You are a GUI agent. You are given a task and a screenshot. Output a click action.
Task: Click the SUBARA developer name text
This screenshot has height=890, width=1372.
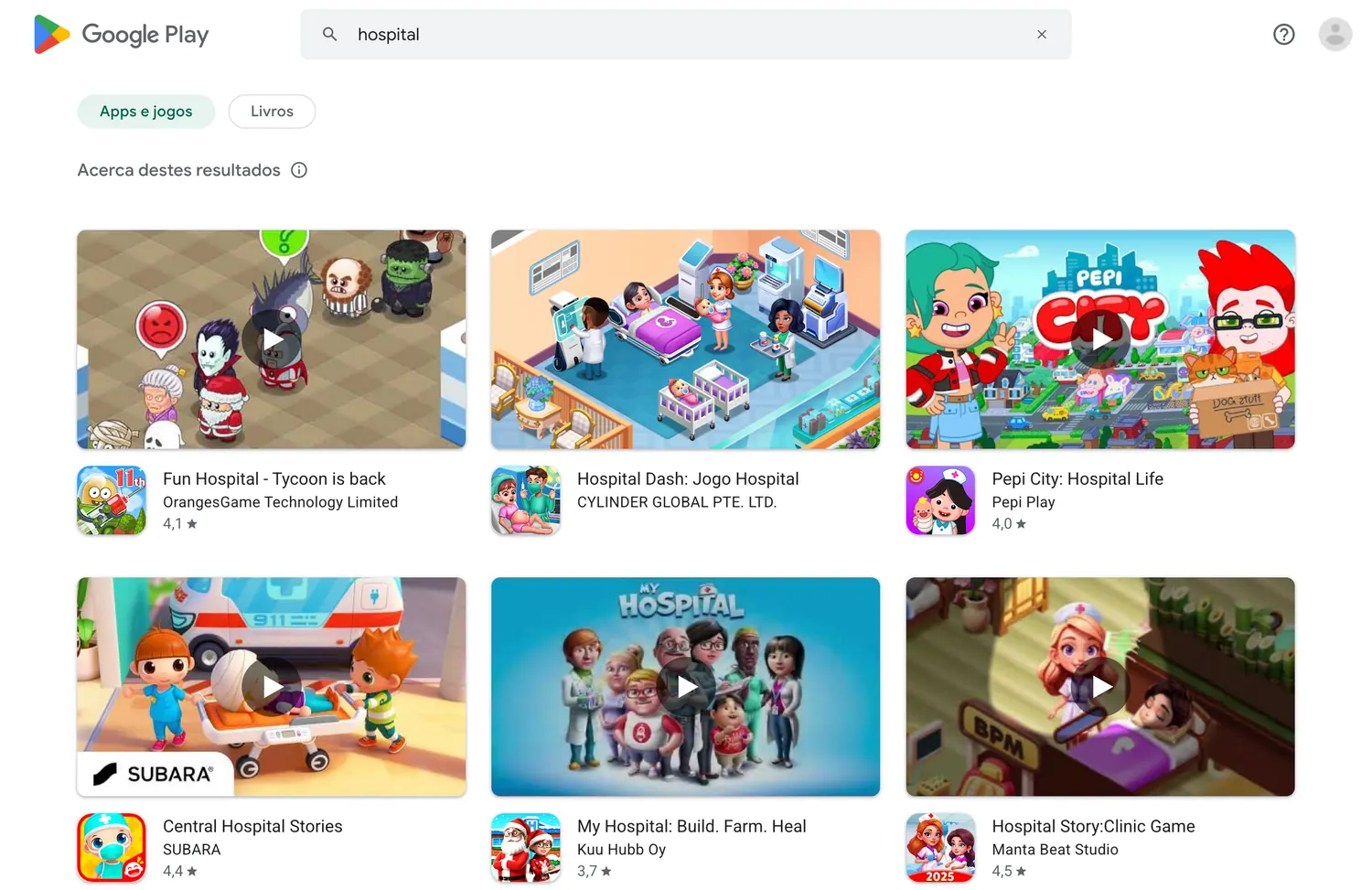click(191, 850)
